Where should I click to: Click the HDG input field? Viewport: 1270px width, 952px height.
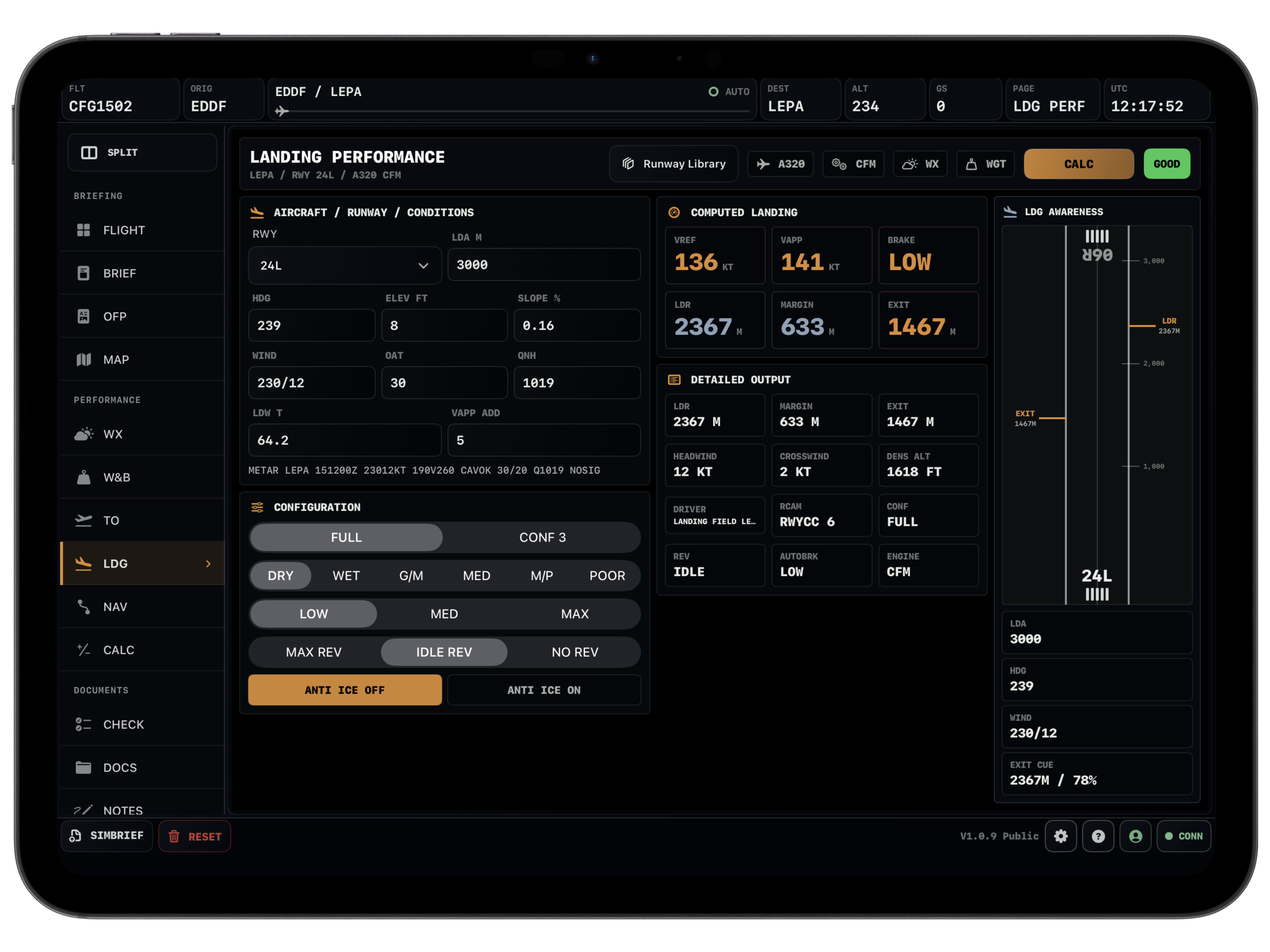point(312,325)
